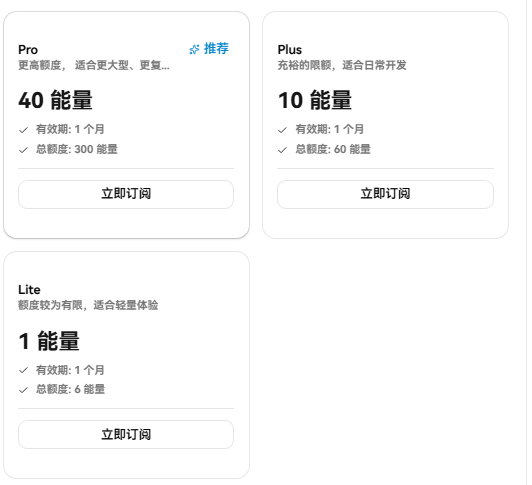Click 有效期: 1 个月 in Lite card
This screenshot has height=485, width=532.
point(70,370)
